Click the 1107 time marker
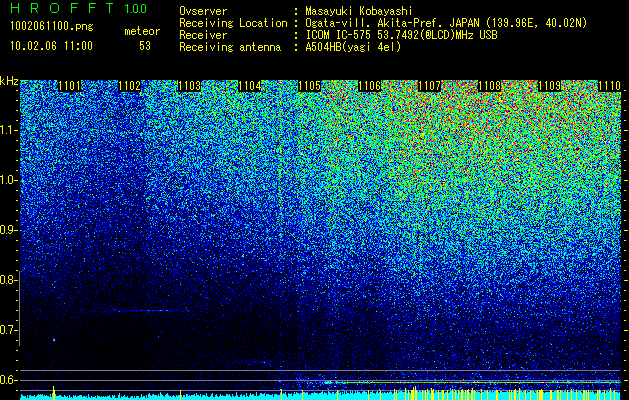Screen dimensions: 629x400 430,86
